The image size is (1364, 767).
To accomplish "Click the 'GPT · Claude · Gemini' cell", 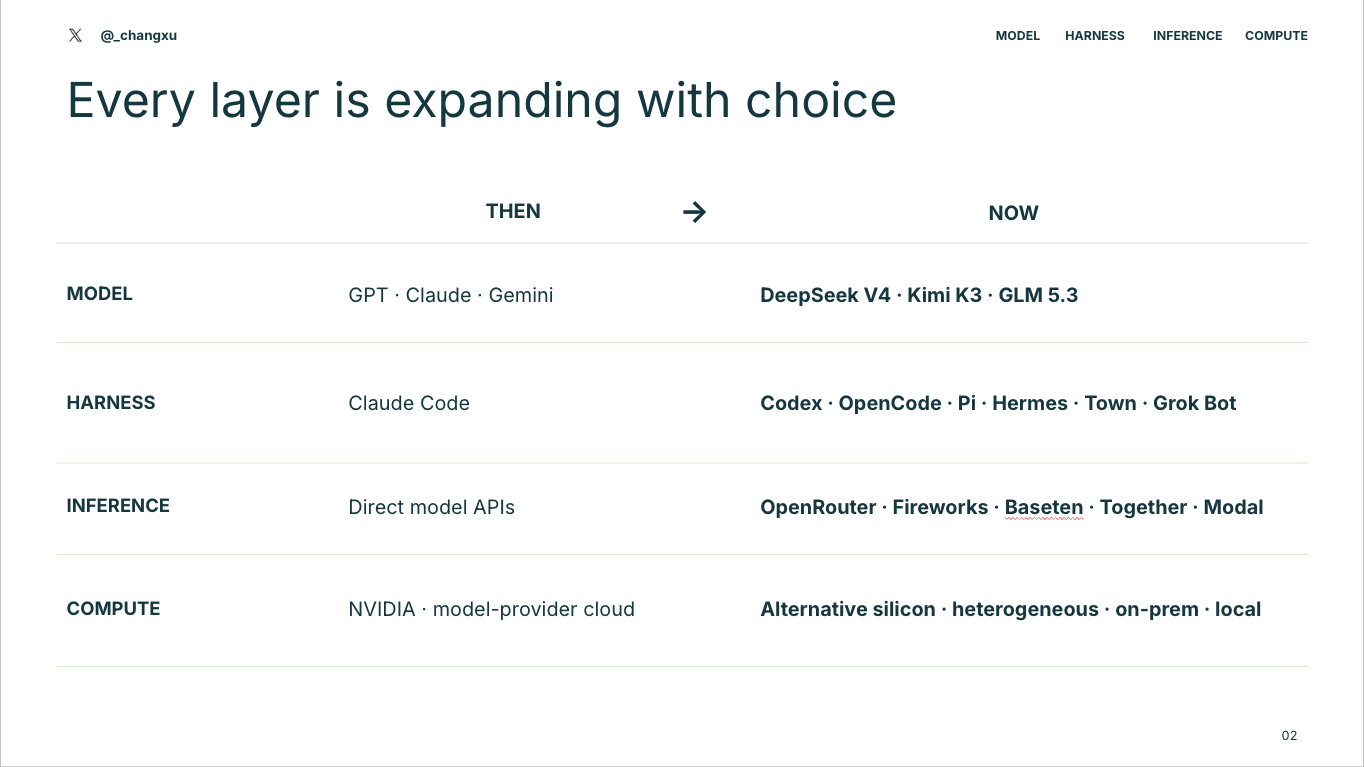I will 451,295.
